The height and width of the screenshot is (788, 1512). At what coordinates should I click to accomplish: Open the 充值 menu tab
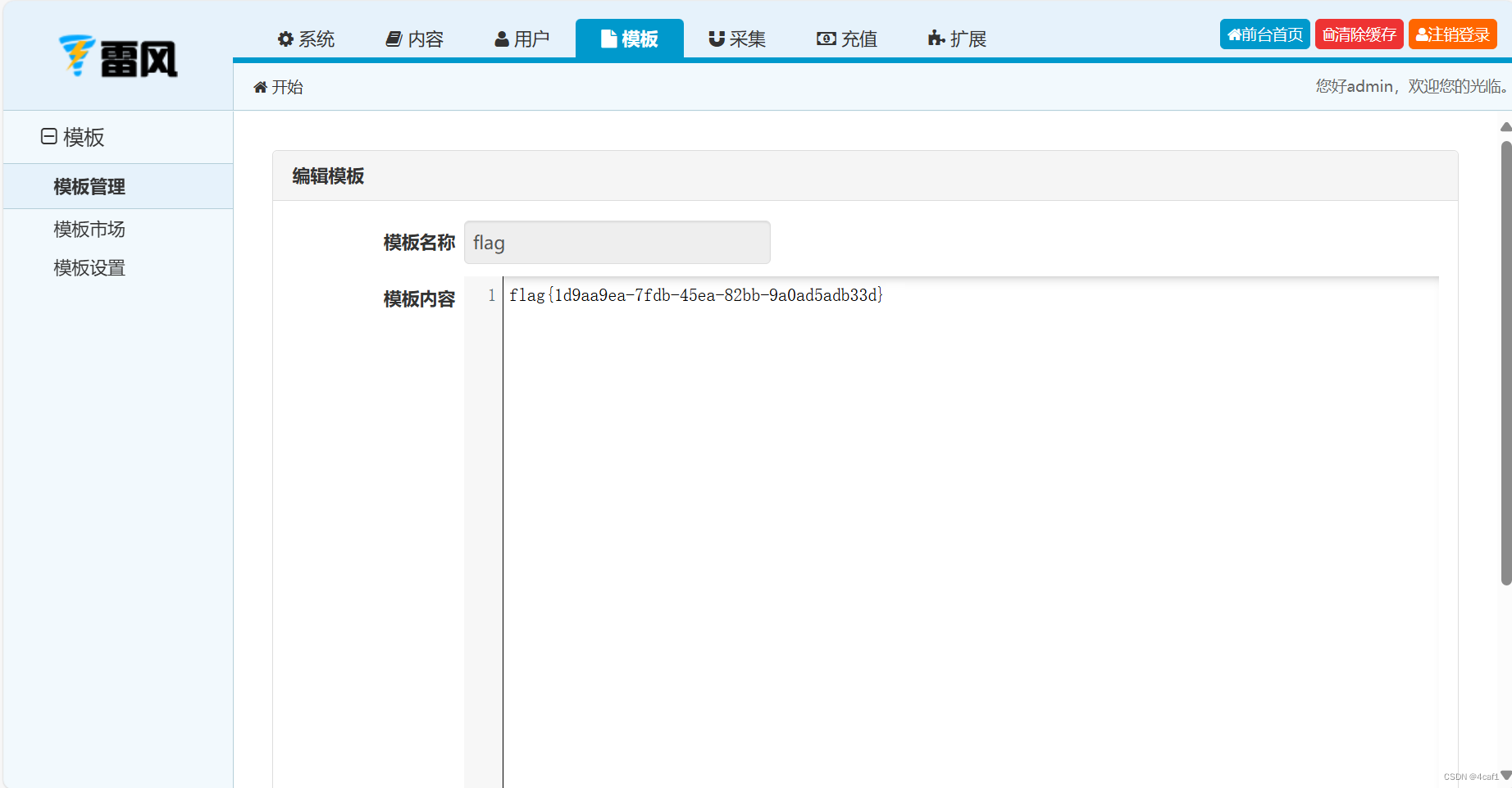[x=847, y=39]
